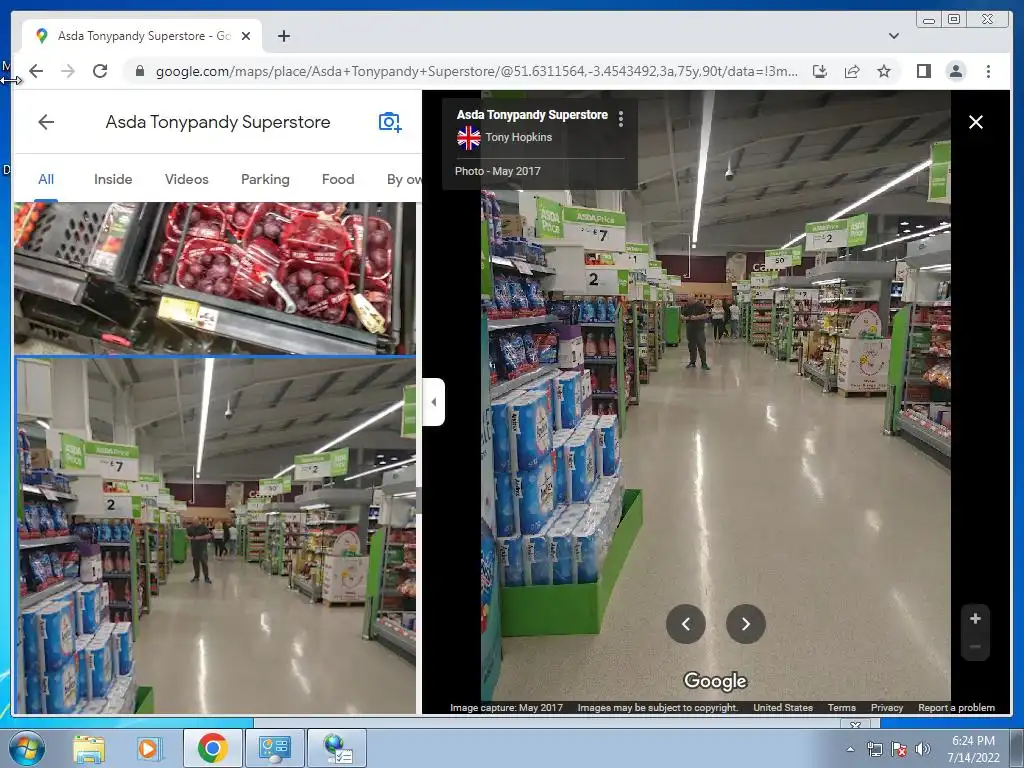Click the United States footer link
This screenshot has width=1024, height=768.
783,707
